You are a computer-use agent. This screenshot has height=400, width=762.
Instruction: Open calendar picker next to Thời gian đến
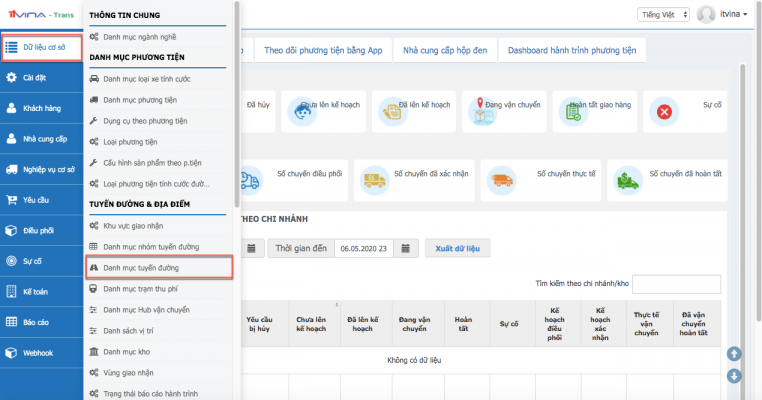[x=408, y=248]
